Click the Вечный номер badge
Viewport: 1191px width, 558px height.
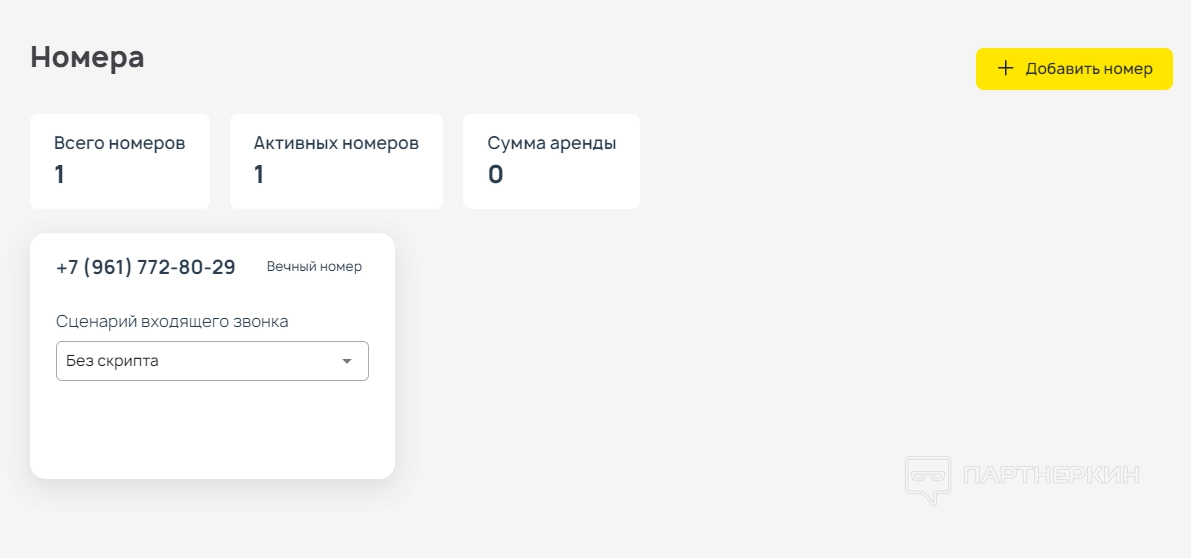(x=314, y=267)
